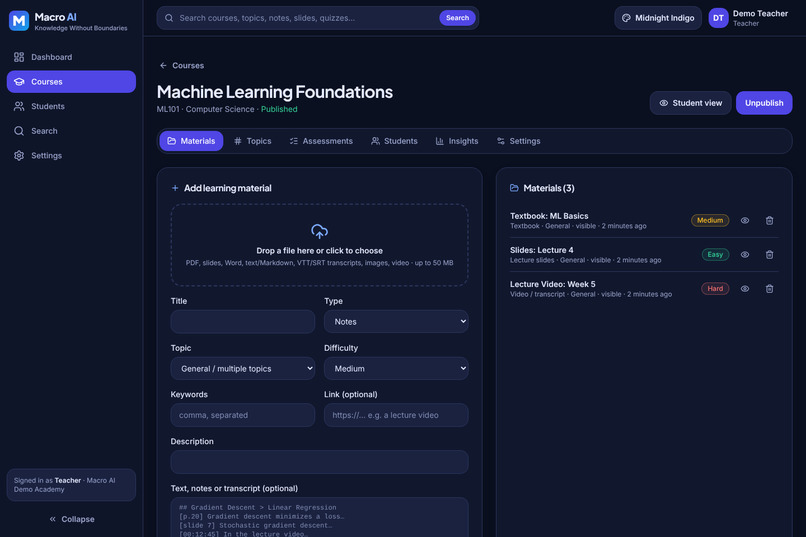The width and height of the screenshot is (806, 537).
Task: Toggle visibility of Slides: Lecture 4
Action: coord(744,254)
